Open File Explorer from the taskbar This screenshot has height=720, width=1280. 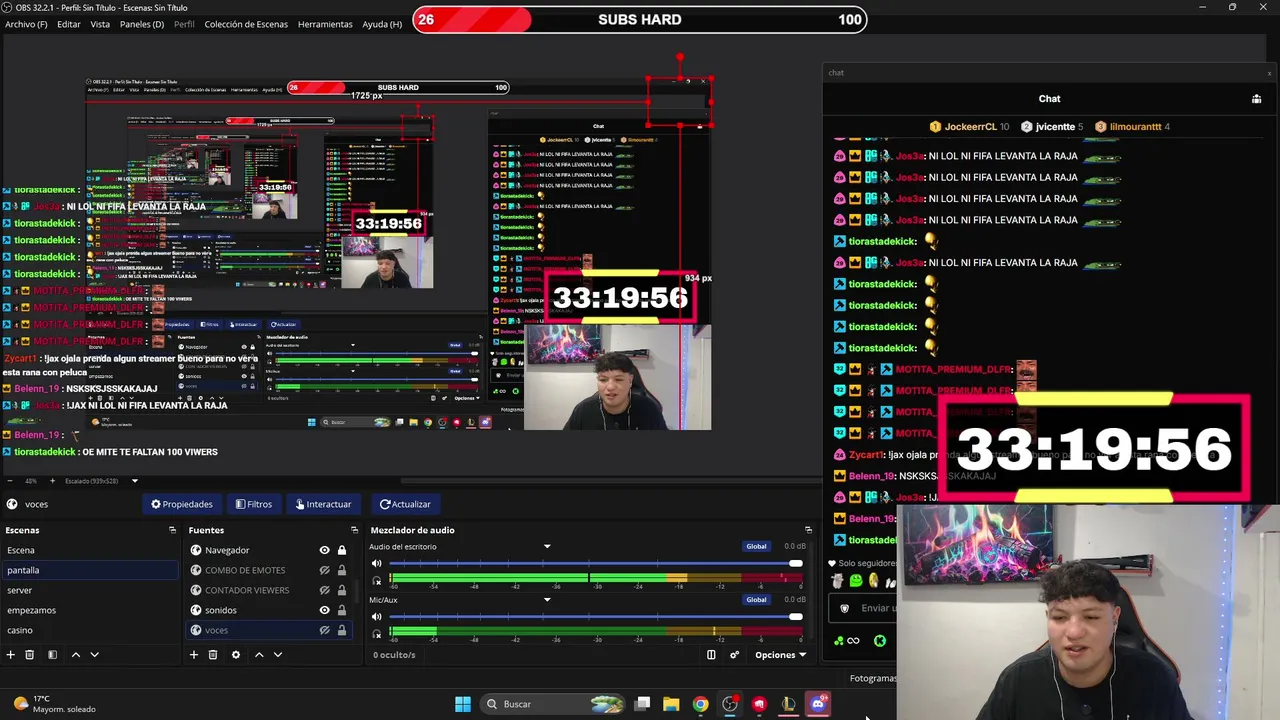click(671, 704)
